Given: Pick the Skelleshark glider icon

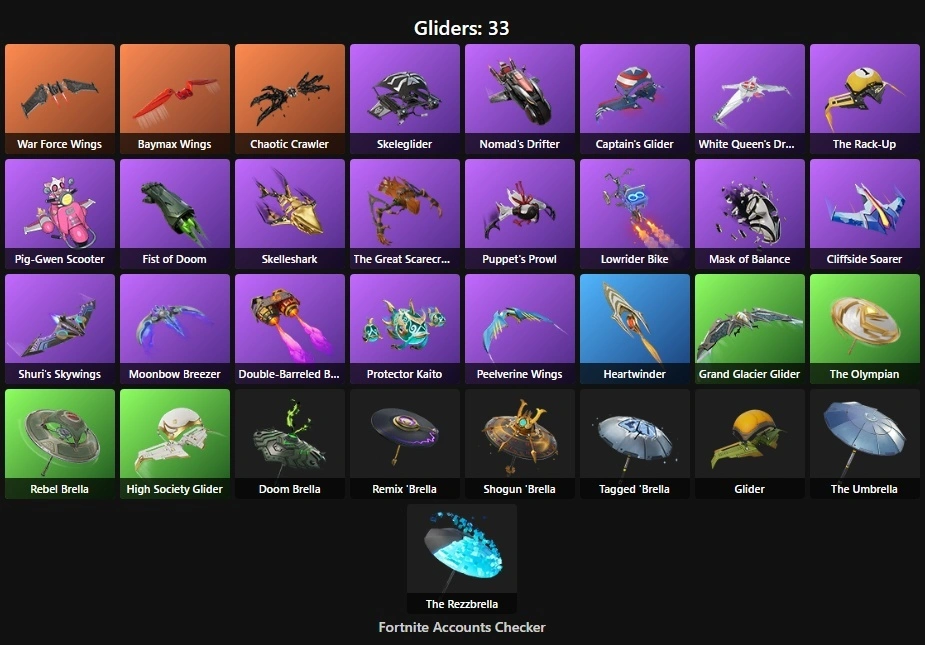Looking at the screenshot, I should (x=290, y=214).
